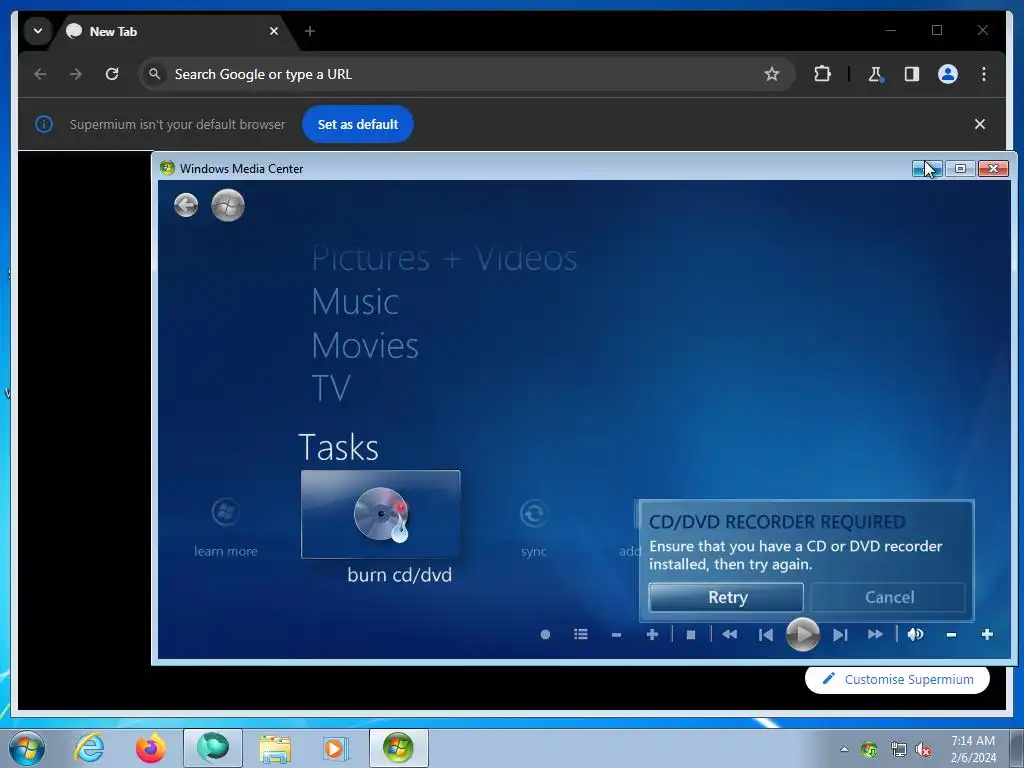Launch Firefox from the taskbar

coord(151,748)
